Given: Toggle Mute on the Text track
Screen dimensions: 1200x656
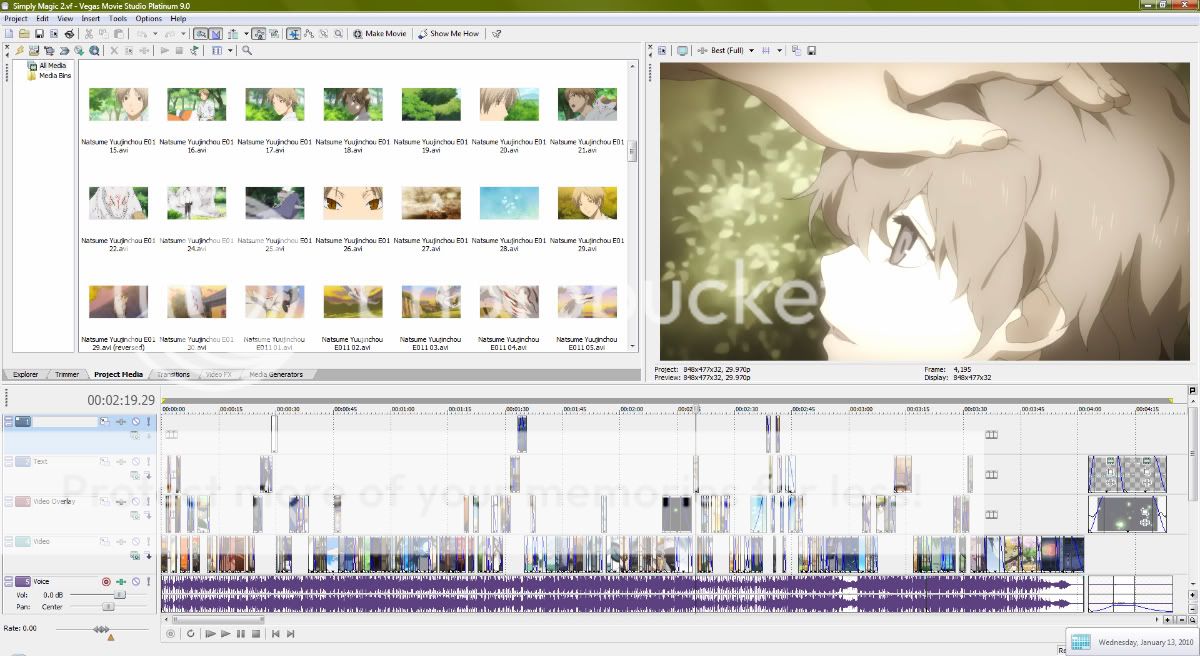Looking at the screenshot, I should pyautogui.click(x=136, y=462).
